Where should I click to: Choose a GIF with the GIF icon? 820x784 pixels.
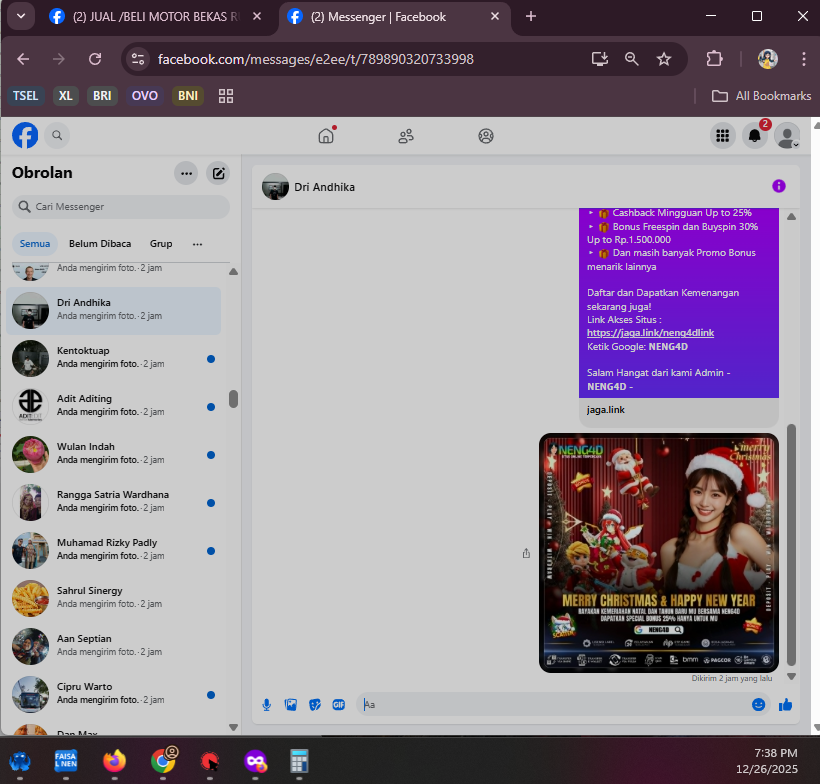pyautogui.click(x=339, y=705)
